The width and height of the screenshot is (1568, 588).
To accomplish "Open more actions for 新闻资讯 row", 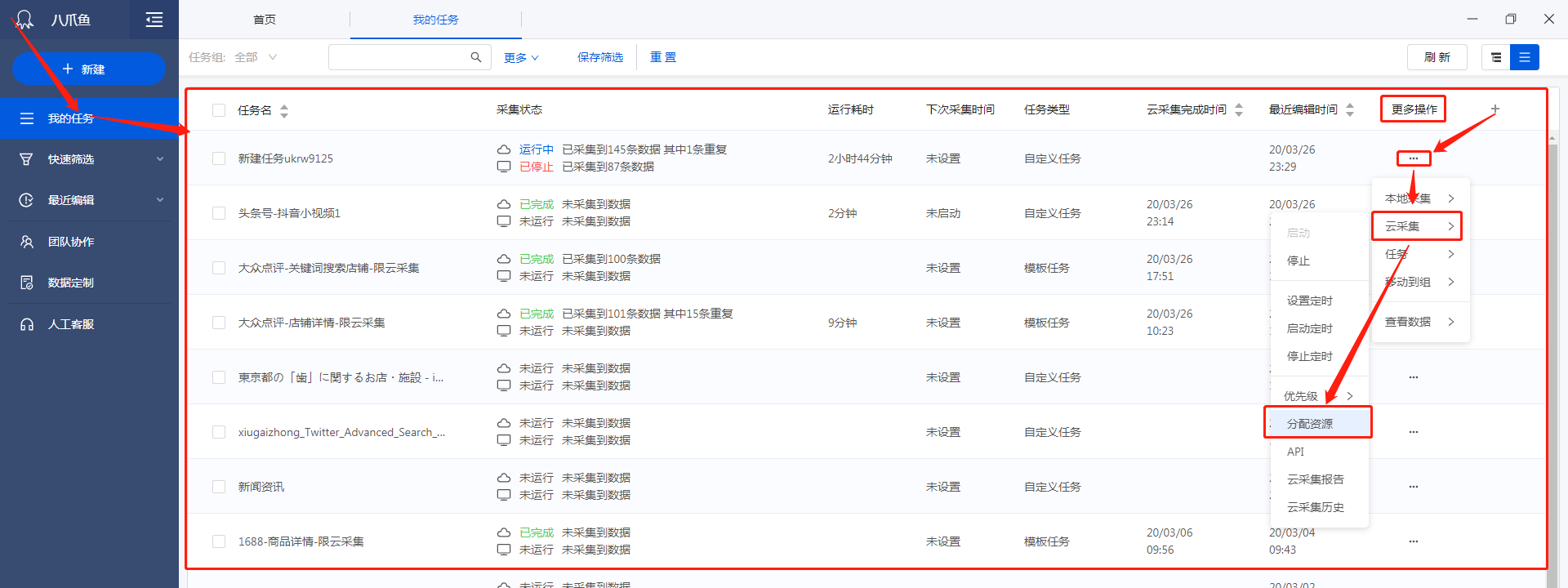I will click(x=1414, y=487).
